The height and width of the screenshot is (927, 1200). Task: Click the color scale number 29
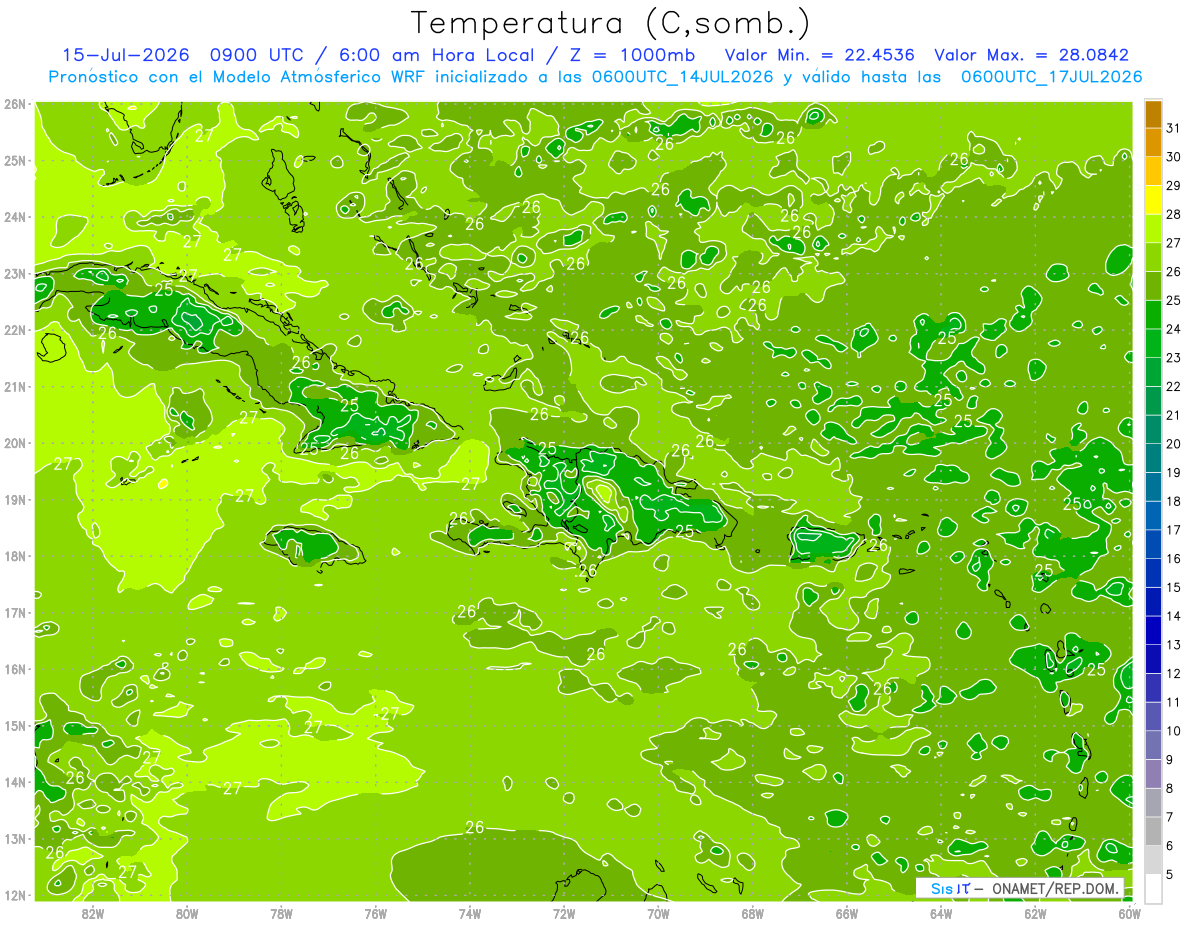point(1174,185)
